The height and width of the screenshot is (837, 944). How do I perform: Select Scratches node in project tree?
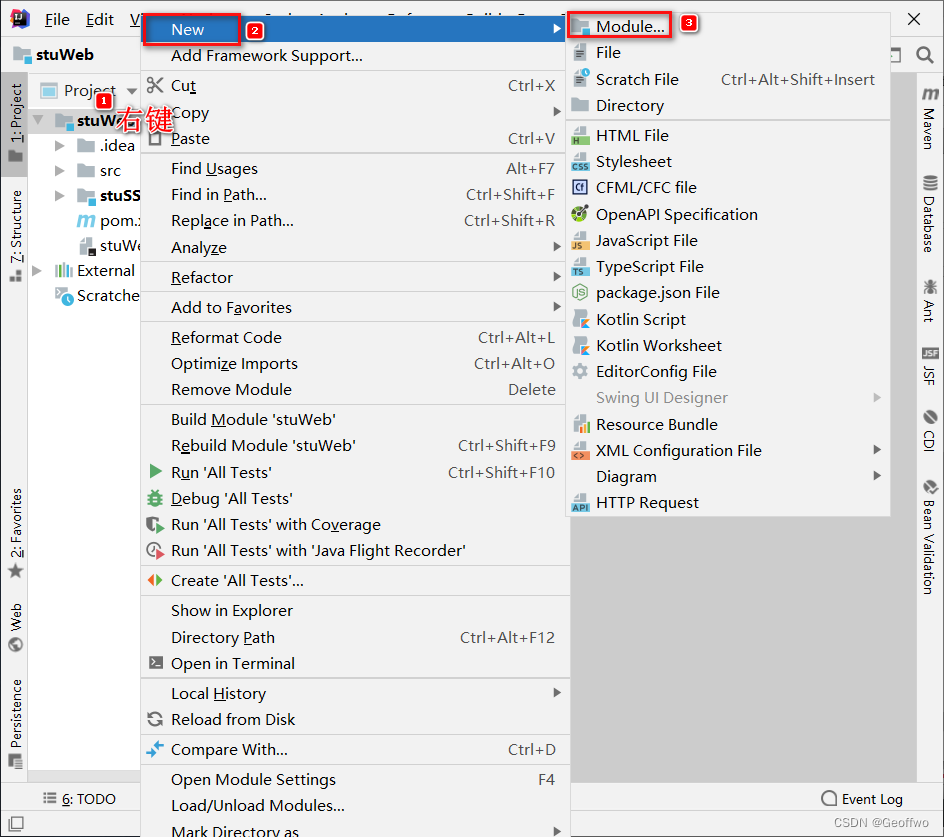pos(98,296)
